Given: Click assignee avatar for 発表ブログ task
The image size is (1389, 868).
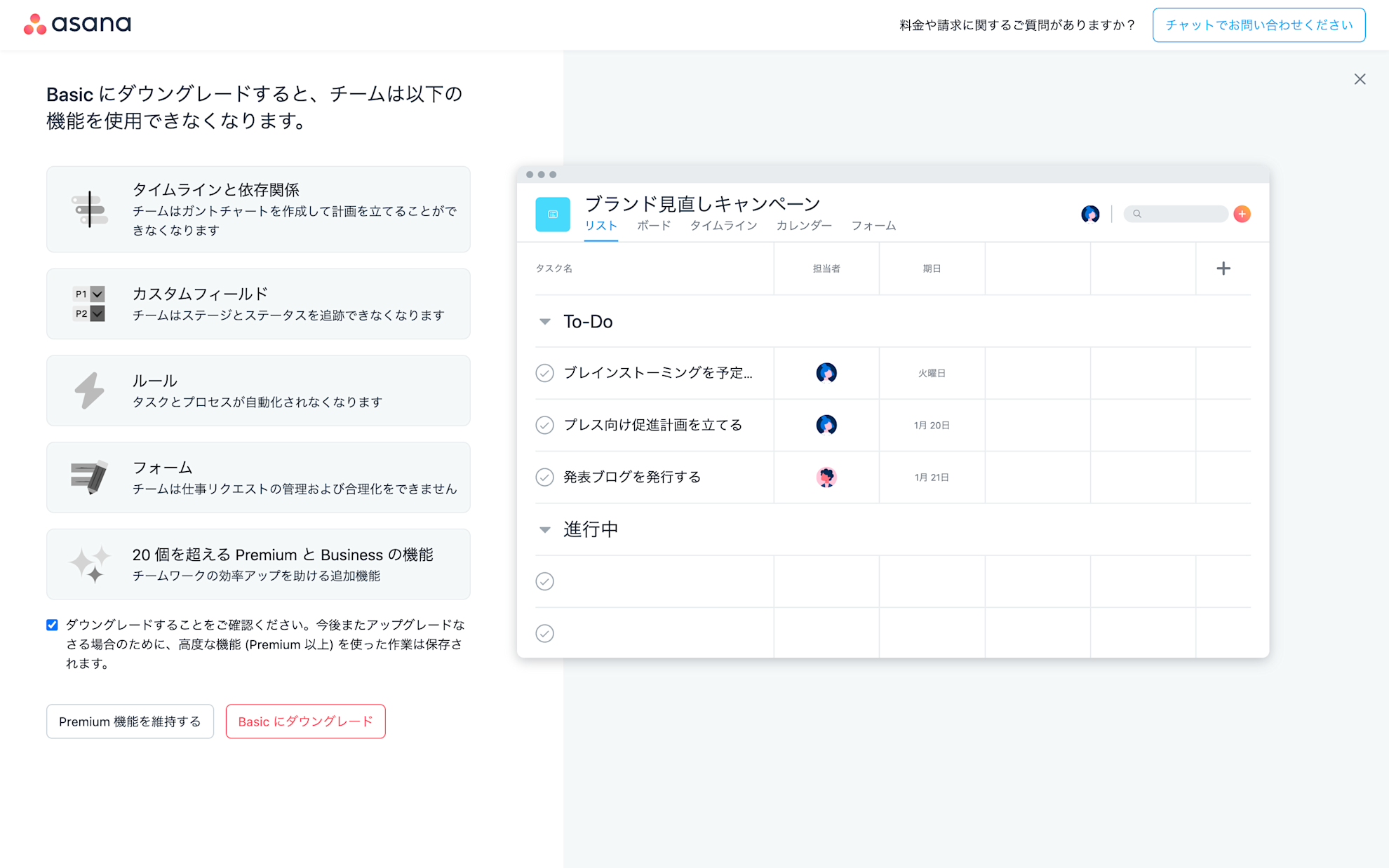Looking at the screenshot, I should [x=826, y=477].
